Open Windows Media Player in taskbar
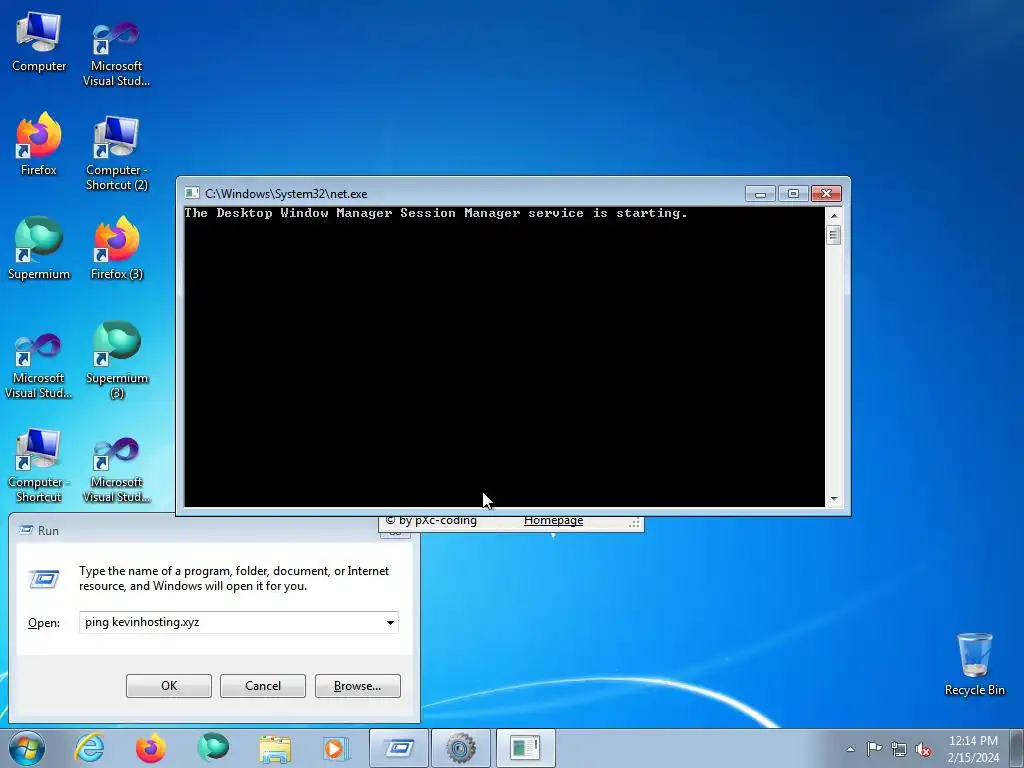The width and height of the screenshot is (1024, 768). [337, 748]
